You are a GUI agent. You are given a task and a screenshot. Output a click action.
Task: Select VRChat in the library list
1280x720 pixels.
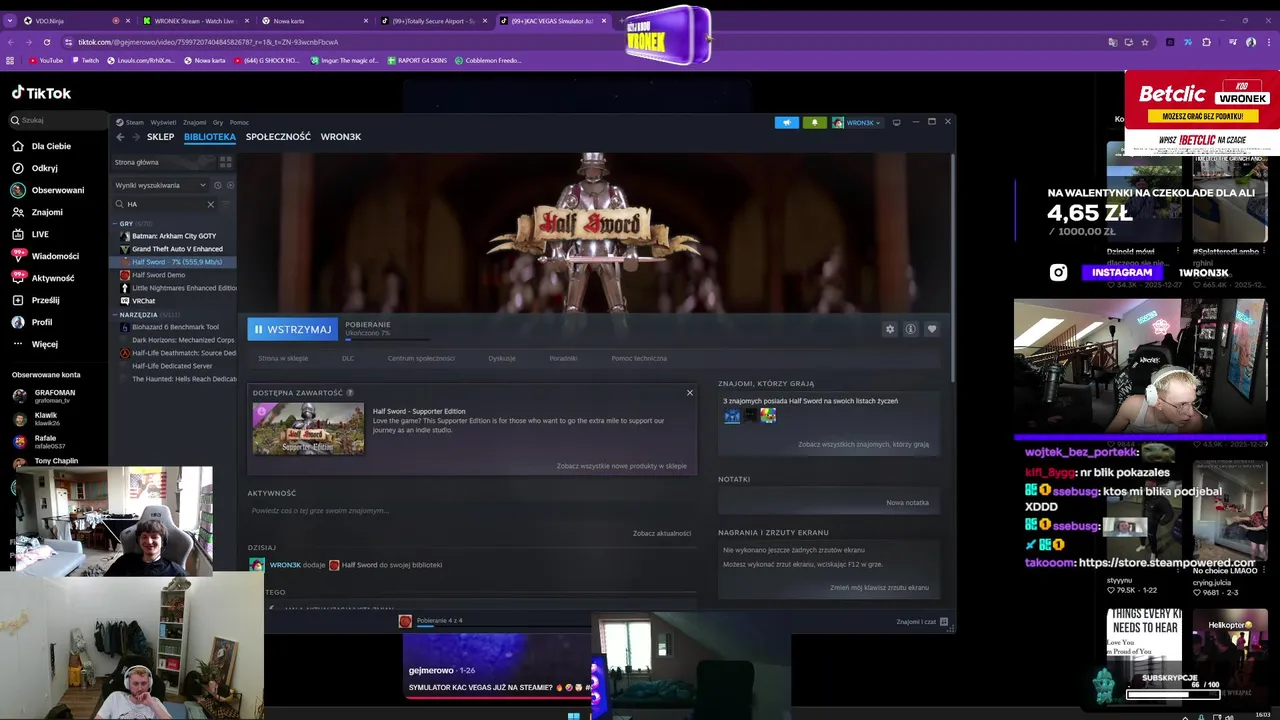click(143, 301)
